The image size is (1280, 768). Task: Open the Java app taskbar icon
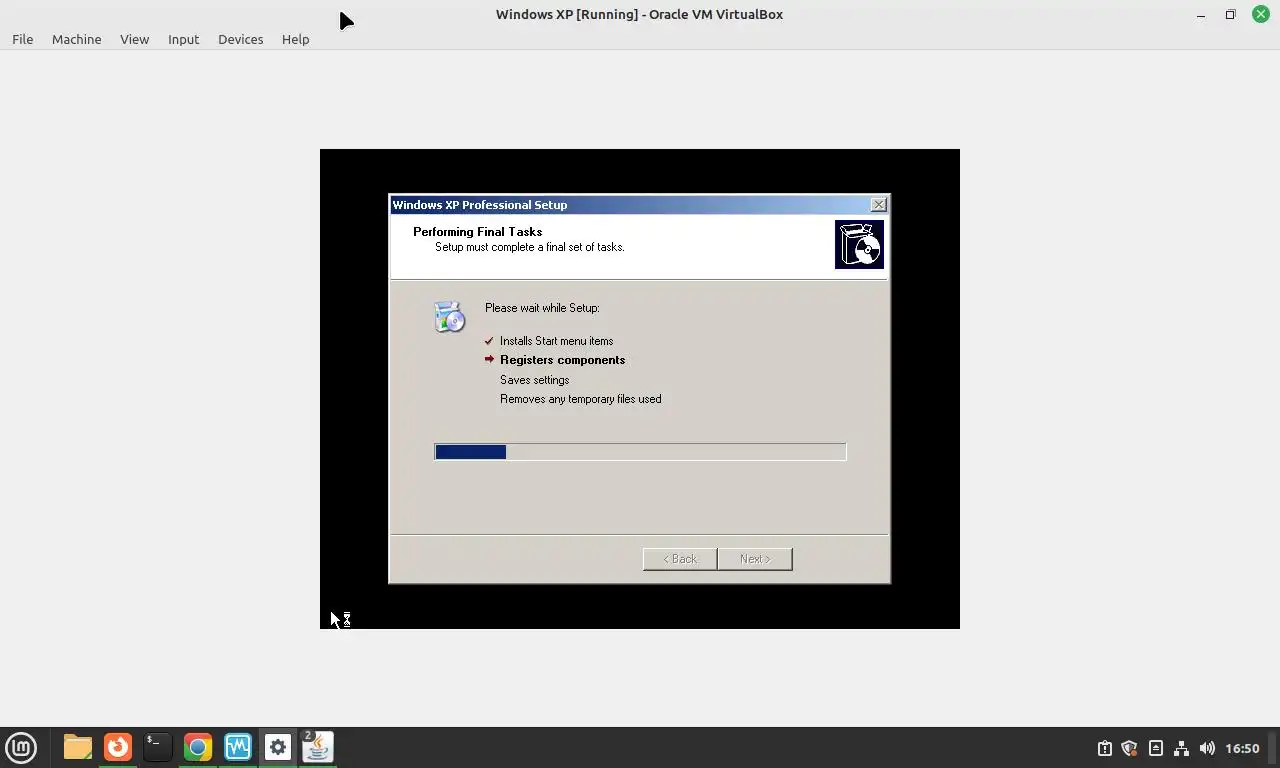[x=317, y=747]
